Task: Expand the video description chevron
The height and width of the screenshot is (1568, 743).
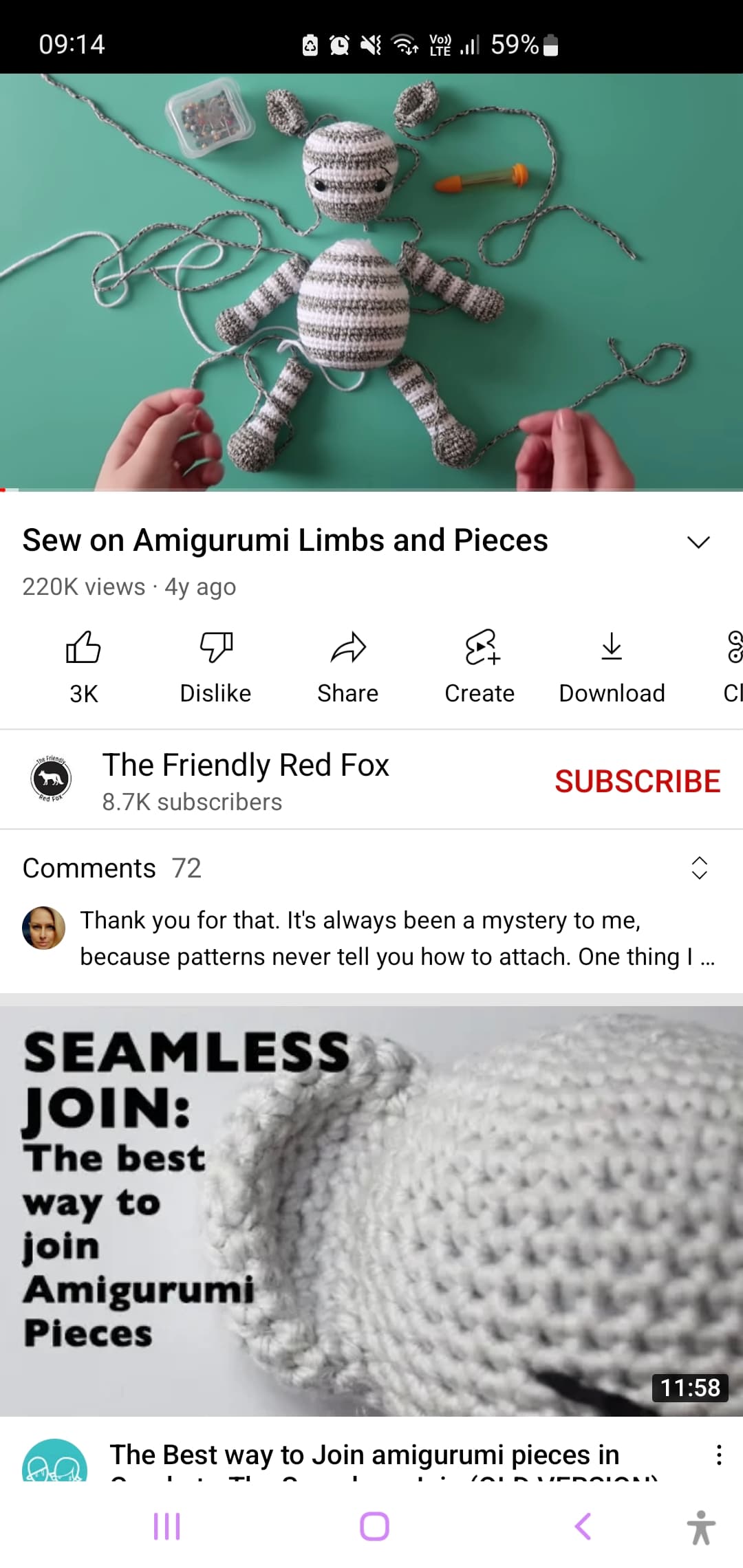Action: tap(698, 542)
